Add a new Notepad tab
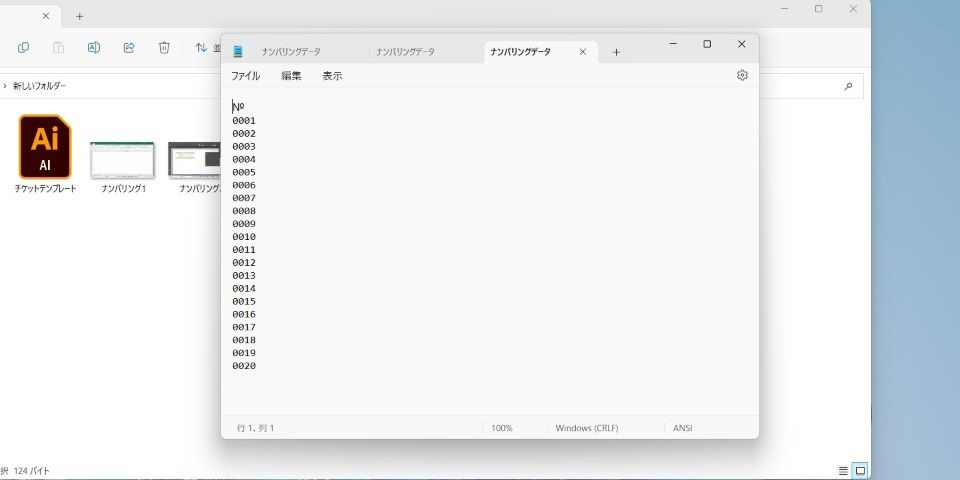The width and height of the screenshot is (960, 480). click(x=616, y=52)
